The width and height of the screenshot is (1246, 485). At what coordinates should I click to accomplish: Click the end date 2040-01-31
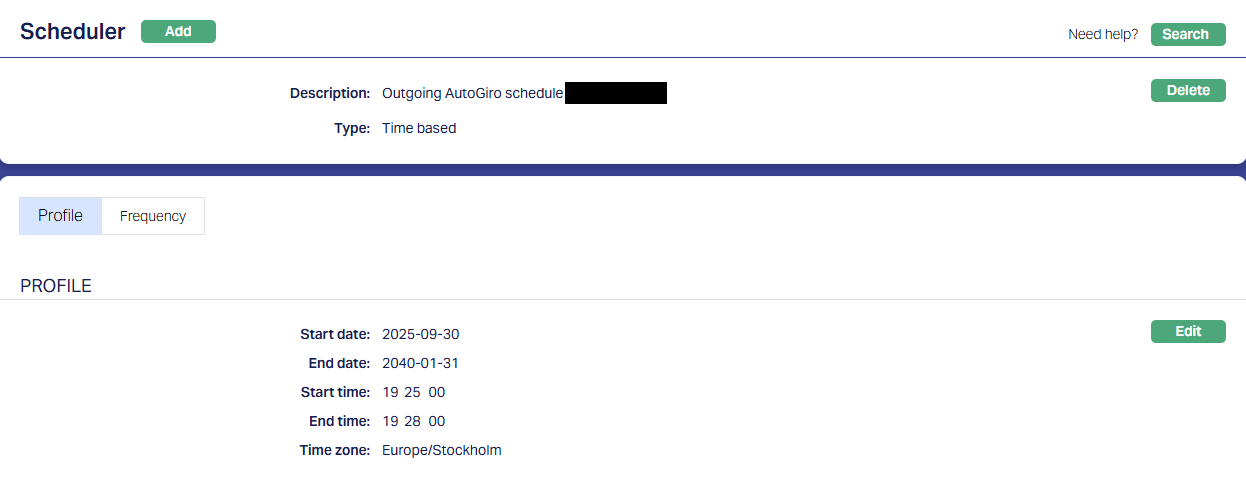tap(421, 363)
